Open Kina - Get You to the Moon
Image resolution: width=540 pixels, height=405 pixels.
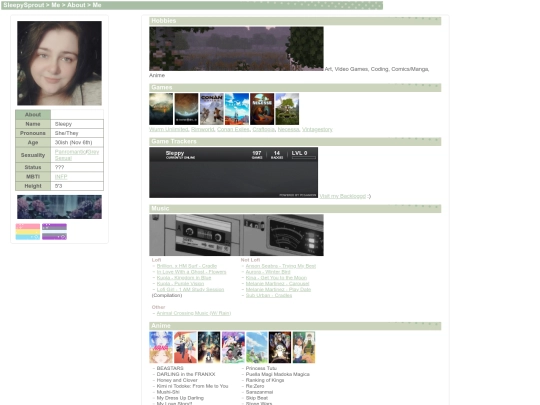[276, 278]
